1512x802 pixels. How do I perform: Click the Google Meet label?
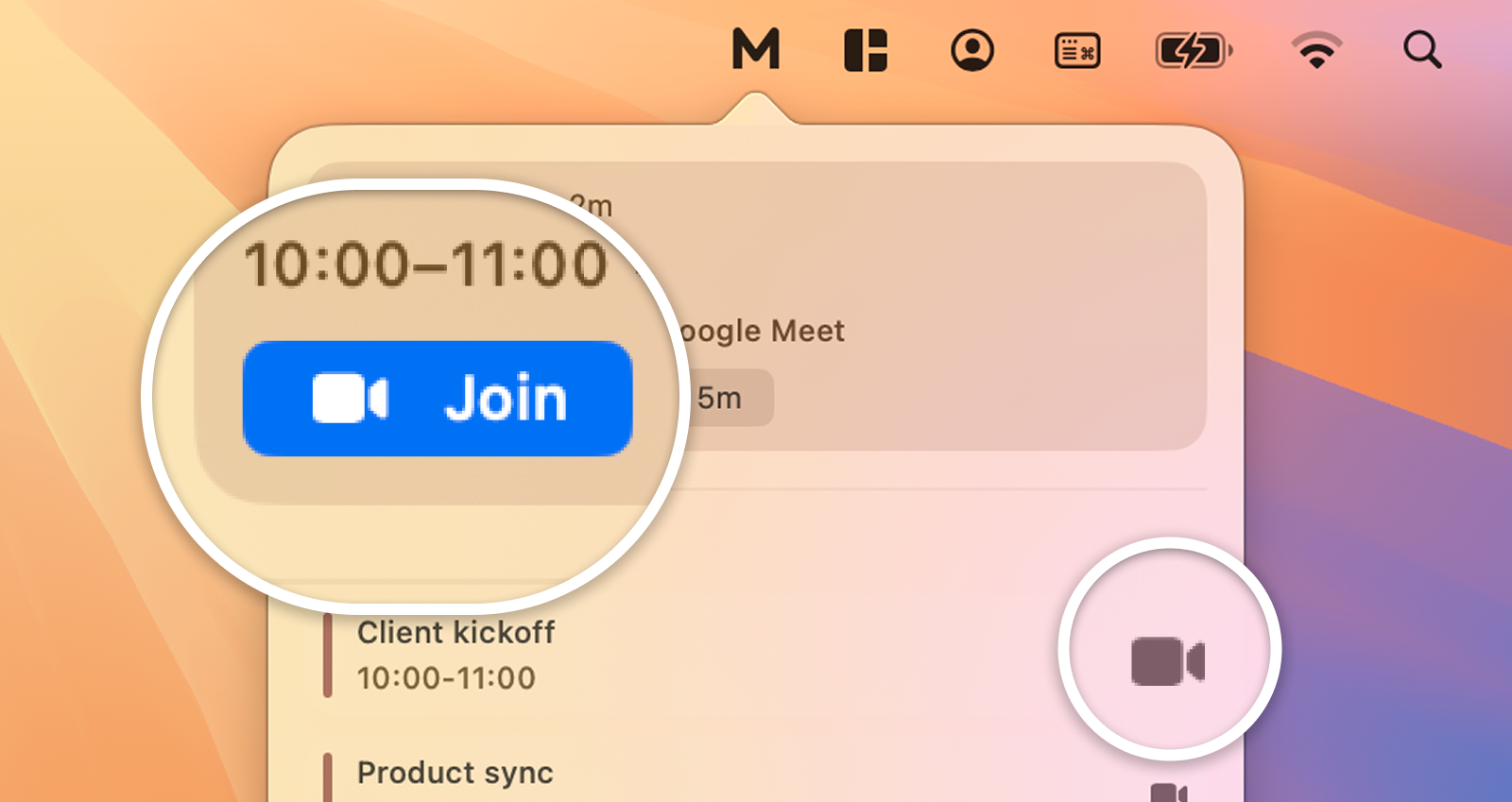click(x=761, y=331)
